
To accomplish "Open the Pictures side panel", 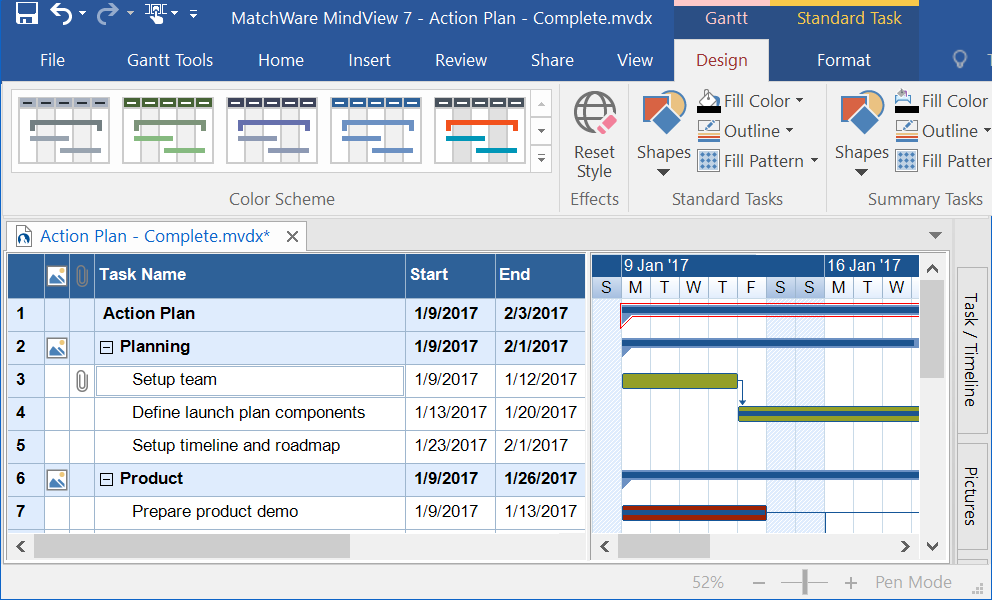I will [969, 495].
